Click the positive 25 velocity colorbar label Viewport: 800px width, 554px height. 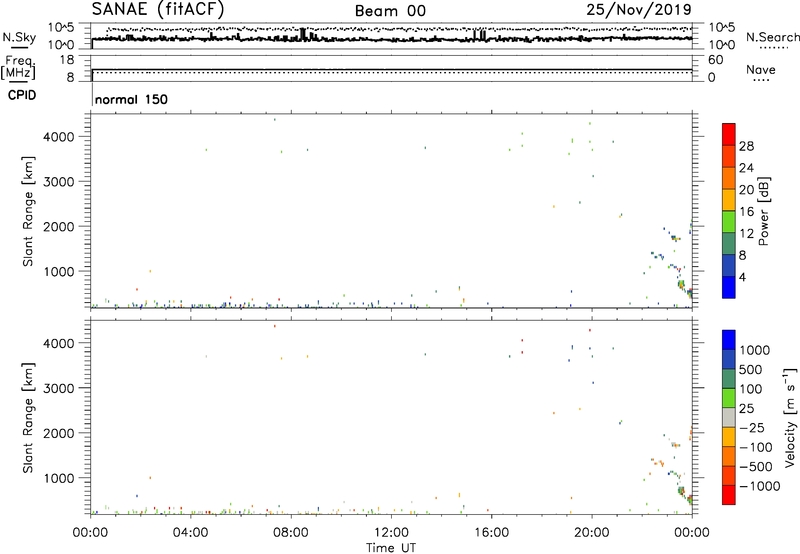pyautogui.click(x=747, y=408)
